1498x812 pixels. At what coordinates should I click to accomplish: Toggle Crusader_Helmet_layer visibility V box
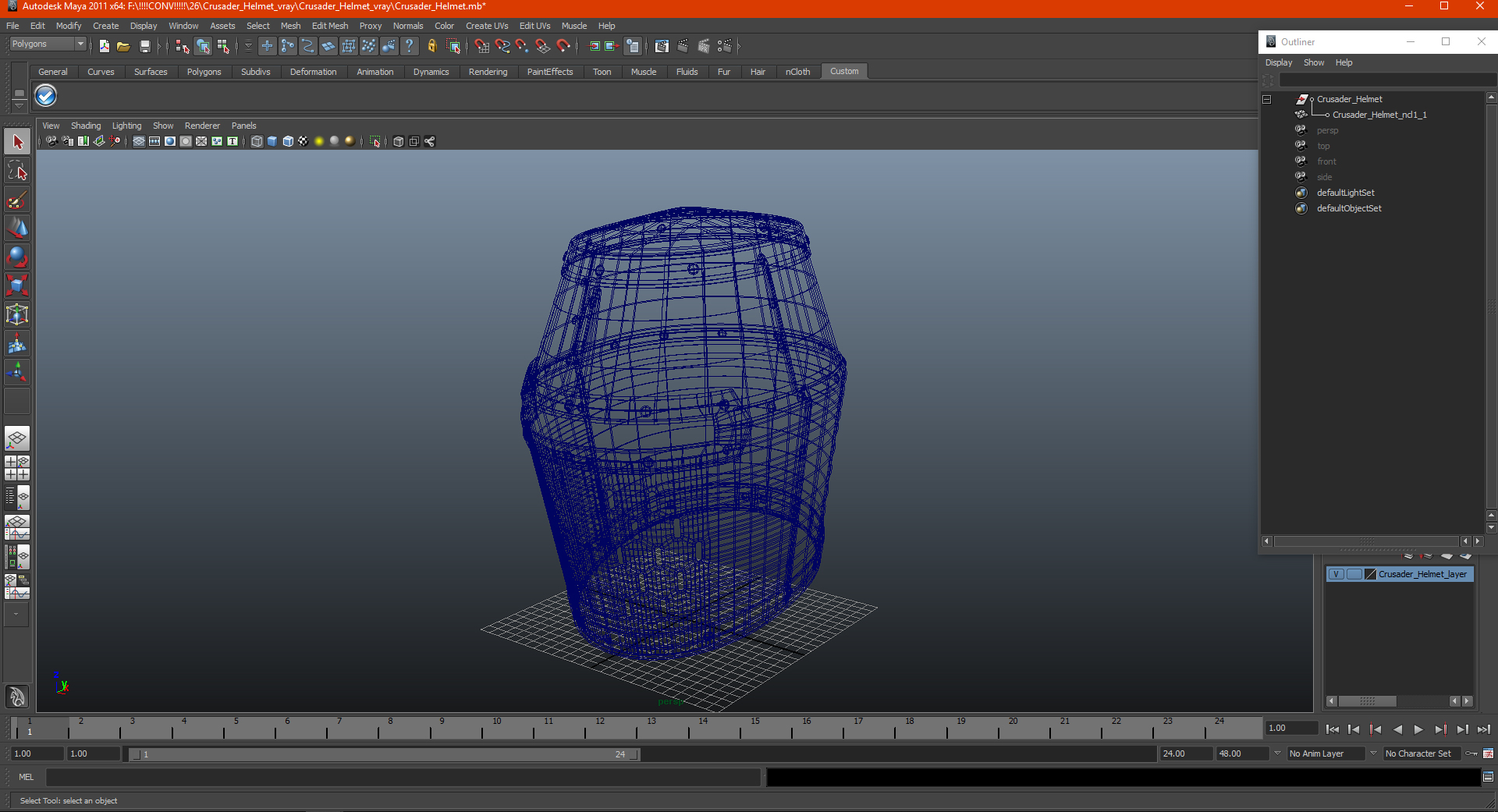1336,574
